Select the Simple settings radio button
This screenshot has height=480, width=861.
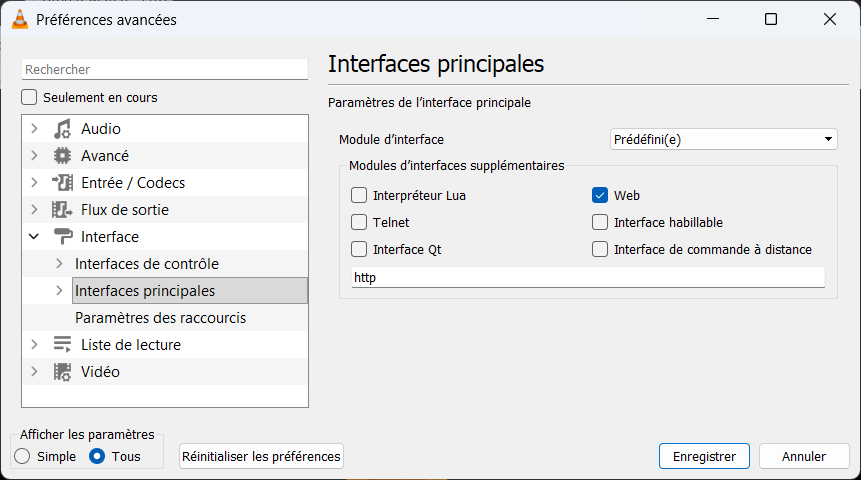click(23, 456)
